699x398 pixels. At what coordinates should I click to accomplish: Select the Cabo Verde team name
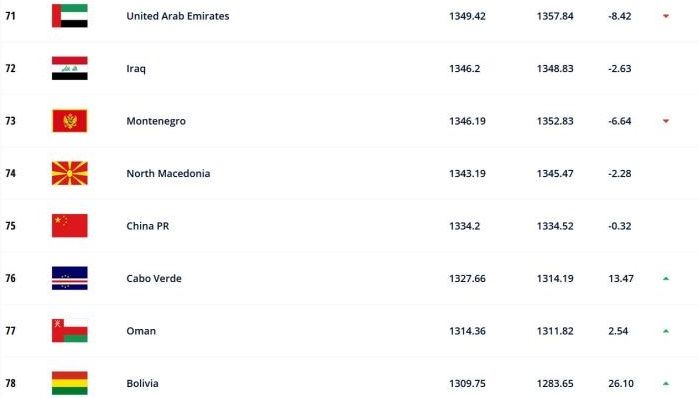click(154, 279)
